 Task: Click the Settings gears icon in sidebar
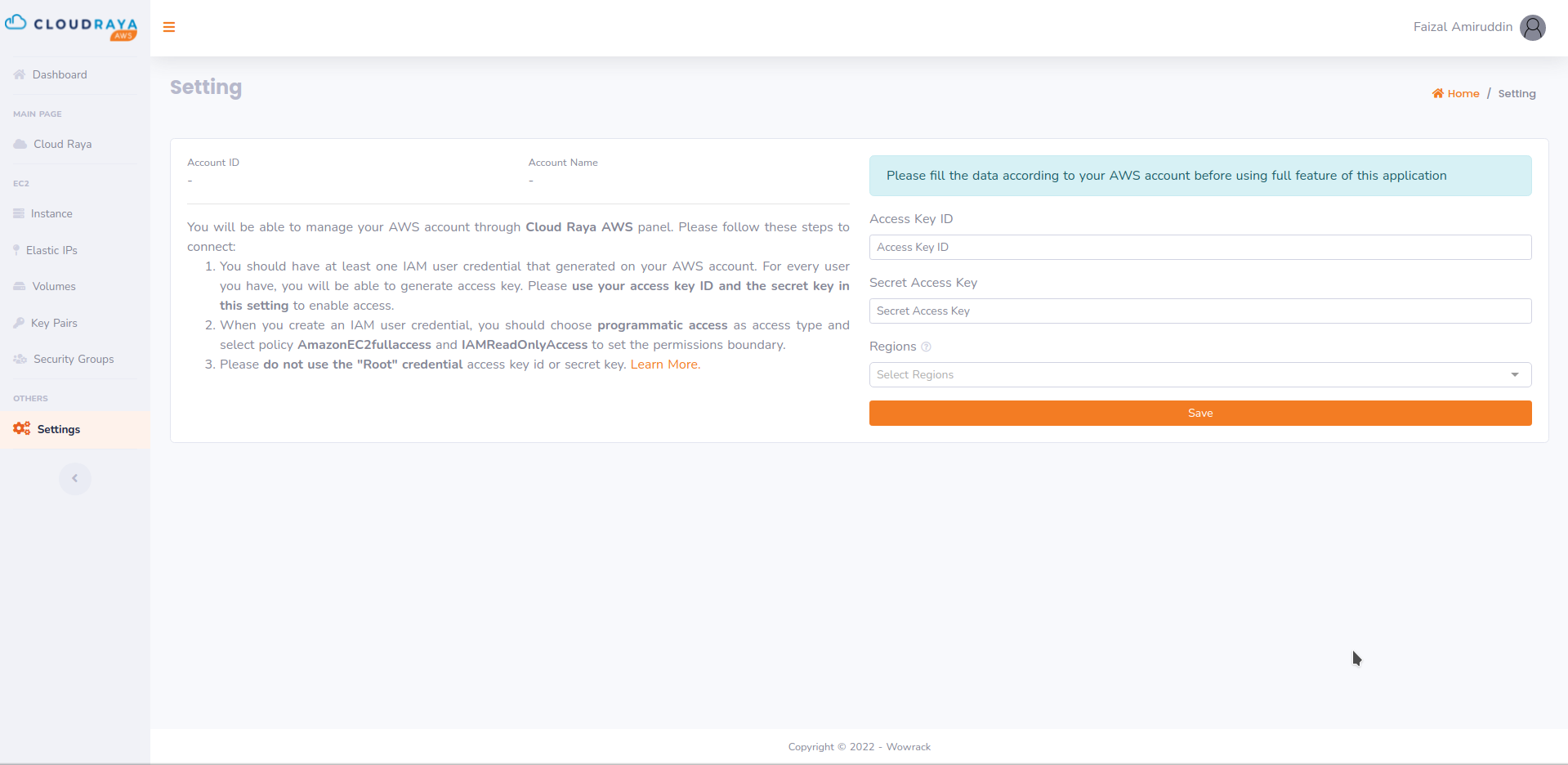pos(21,429)
